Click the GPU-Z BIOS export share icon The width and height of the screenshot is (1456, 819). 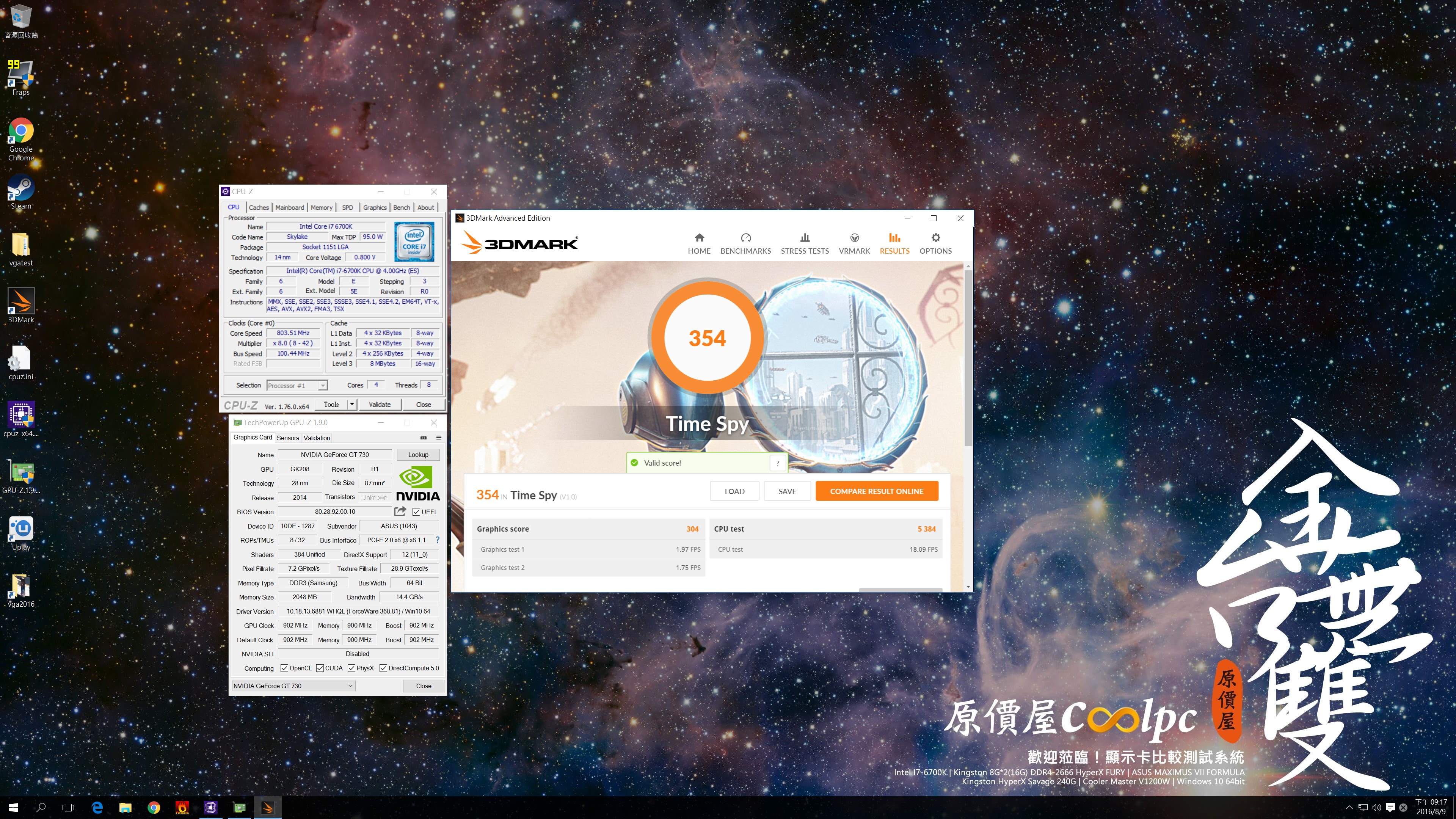coord(400,511)
